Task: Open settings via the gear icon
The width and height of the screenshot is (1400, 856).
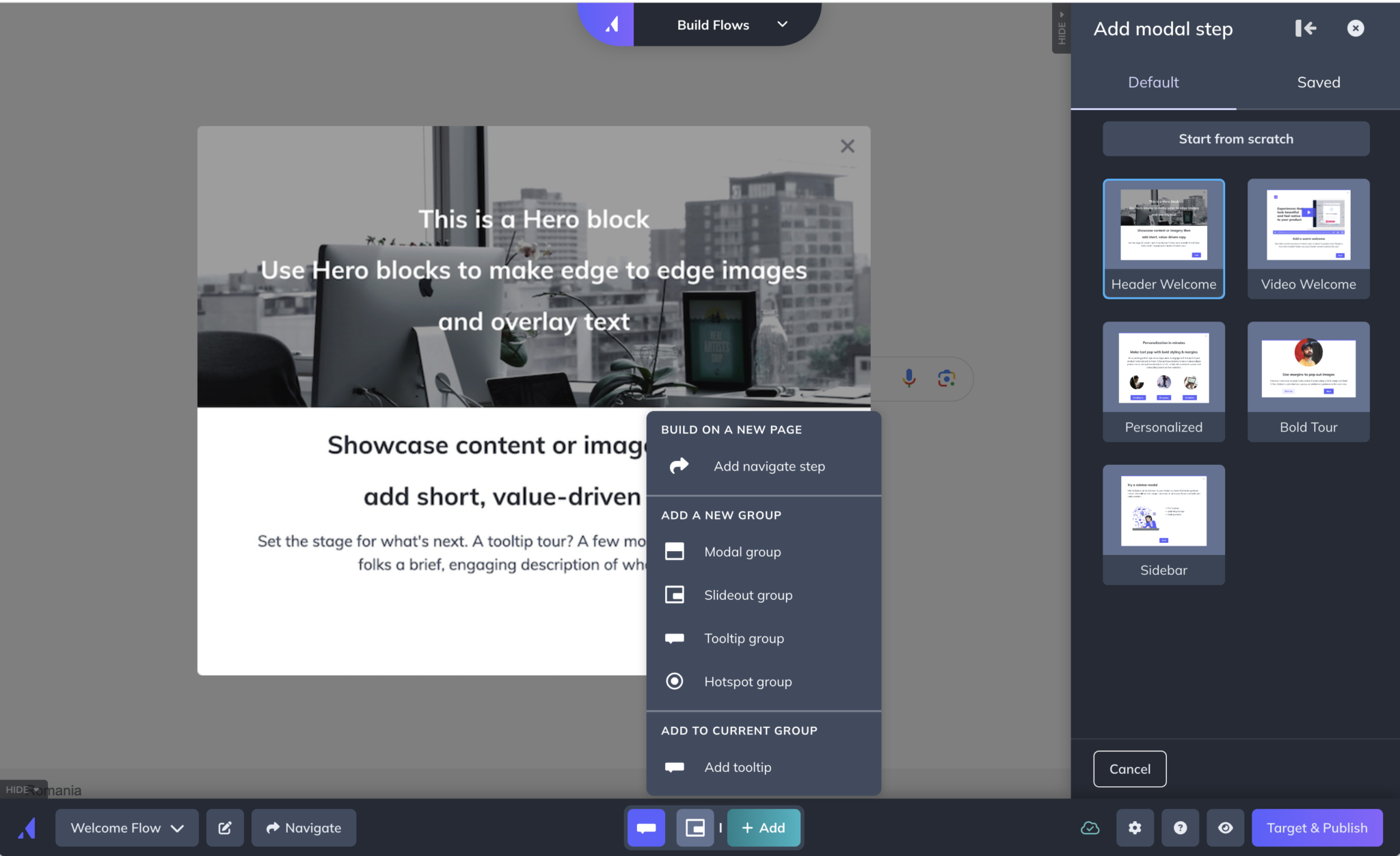Action: 1134,827
